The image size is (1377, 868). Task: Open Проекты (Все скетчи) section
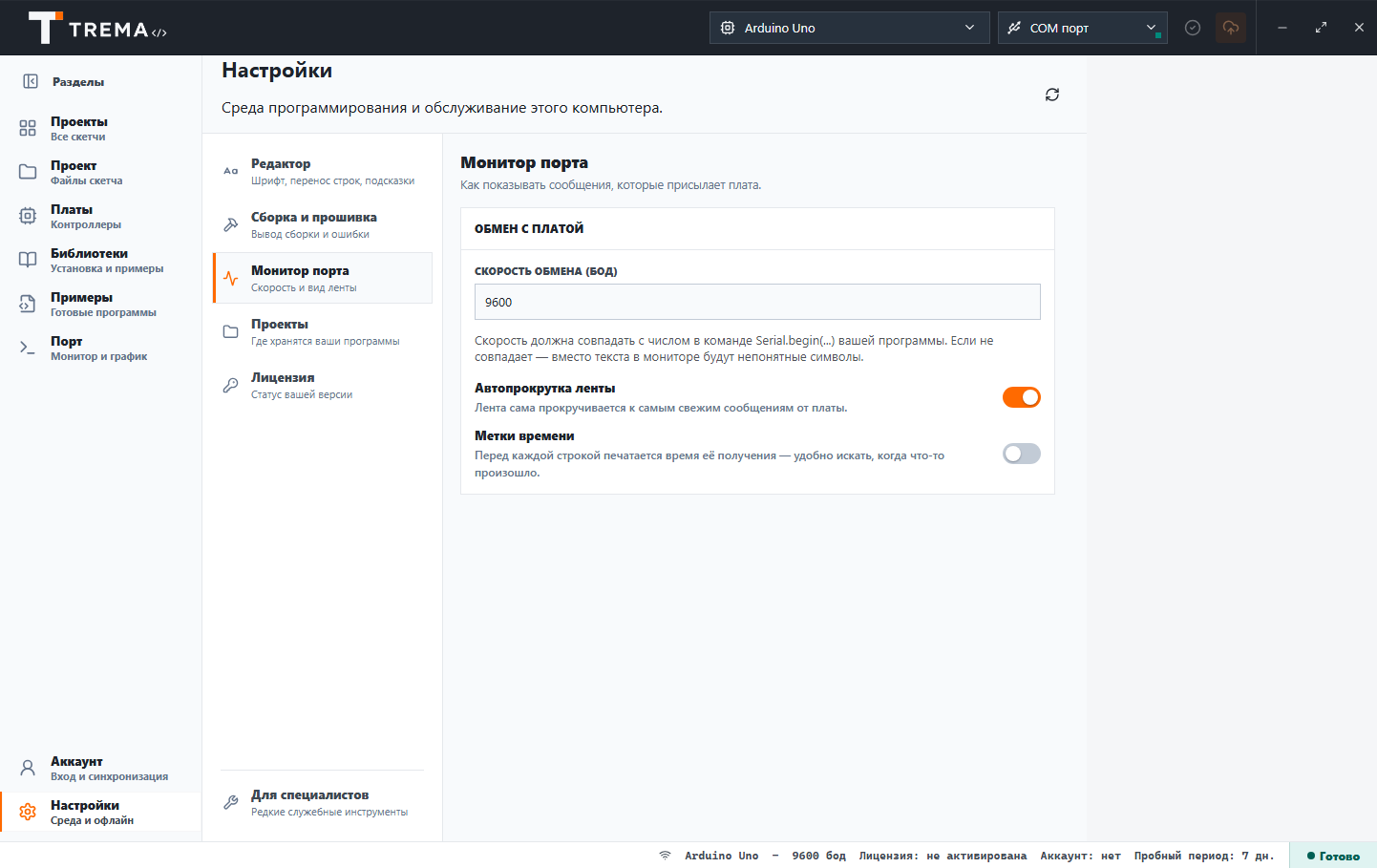tap(100, 128)
